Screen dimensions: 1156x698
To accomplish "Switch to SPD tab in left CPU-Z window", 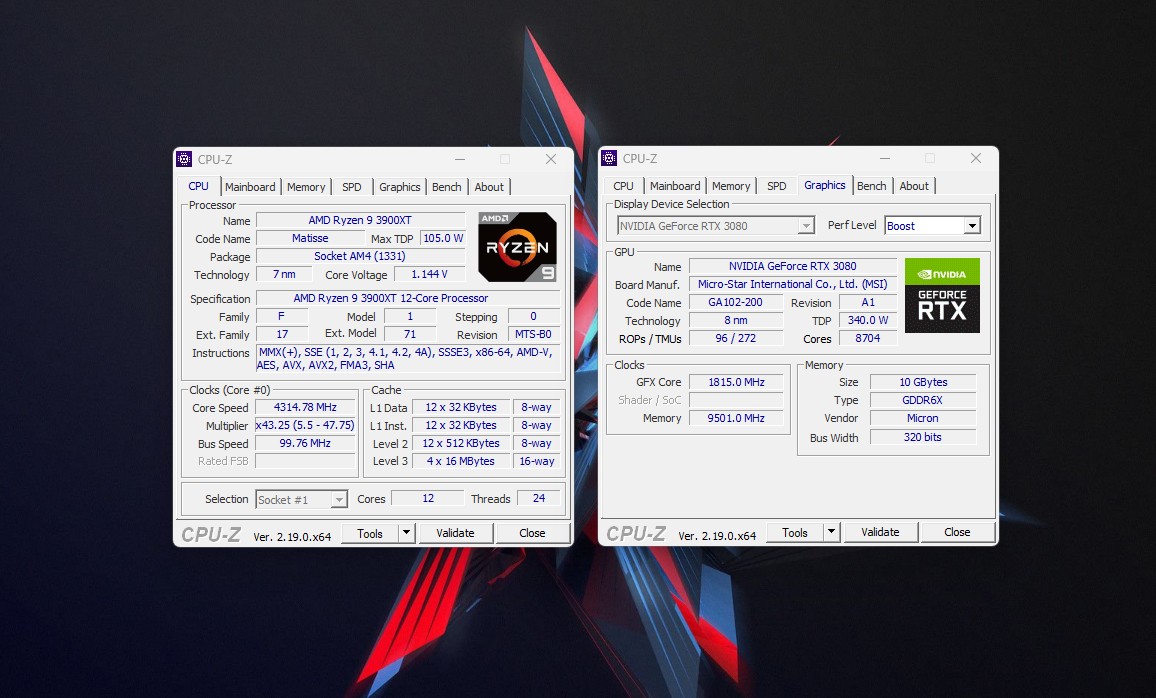I will pos(352,187).
